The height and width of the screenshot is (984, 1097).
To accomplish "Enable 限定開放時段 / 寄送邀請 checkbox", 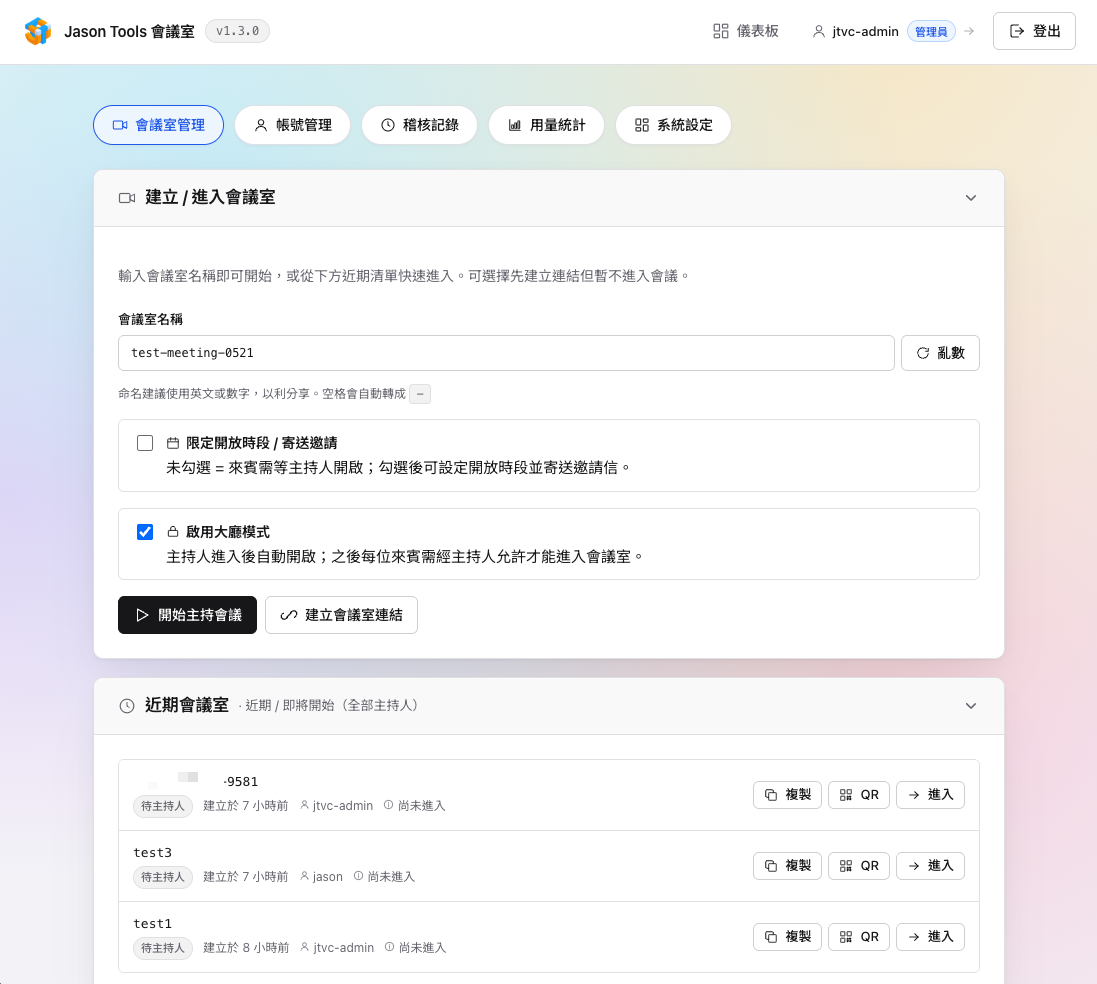I will click(145, 443).
